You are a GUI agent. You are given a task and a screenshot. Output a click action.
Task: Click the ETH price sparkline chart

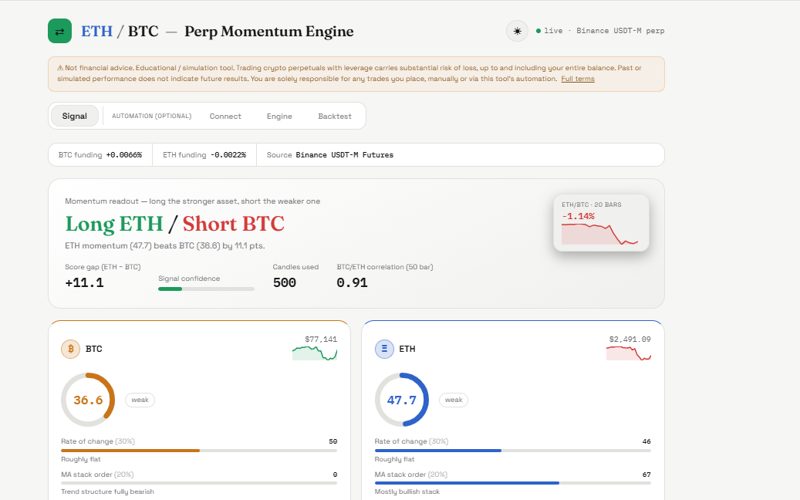pos(629,353)
